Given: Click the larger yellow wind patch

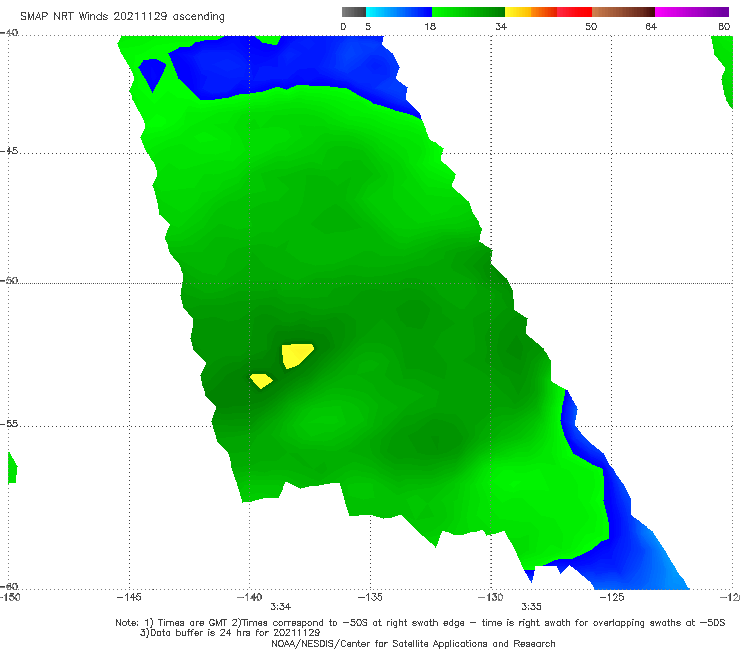Looking at the screenshot, I should tap(296, 355).
